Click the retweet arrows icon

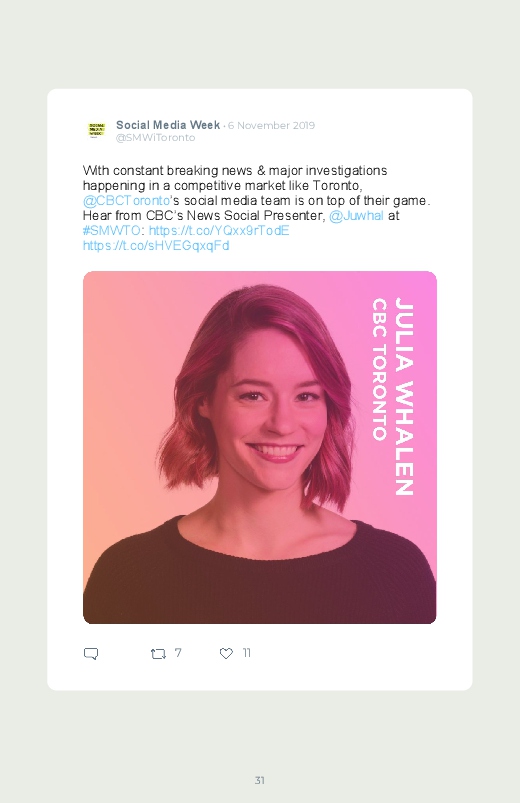coord(158,653)
